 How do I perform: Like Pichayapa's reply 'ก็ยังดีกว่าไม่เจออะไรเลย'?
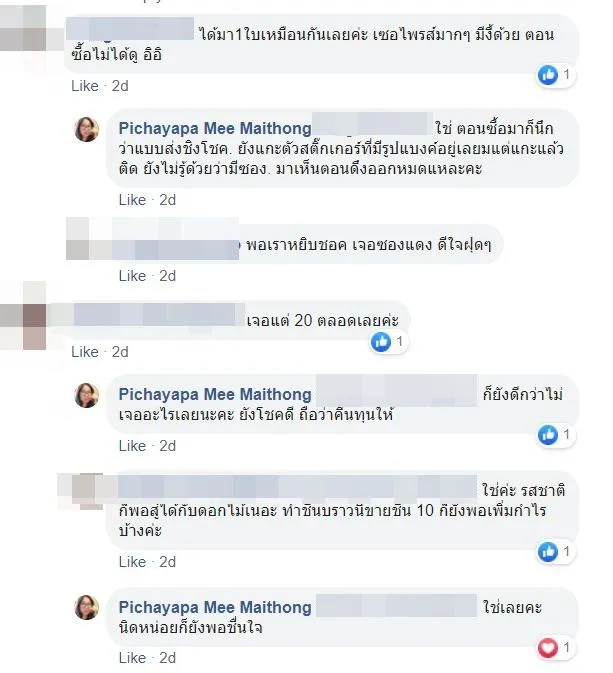[x=133, y=446]
